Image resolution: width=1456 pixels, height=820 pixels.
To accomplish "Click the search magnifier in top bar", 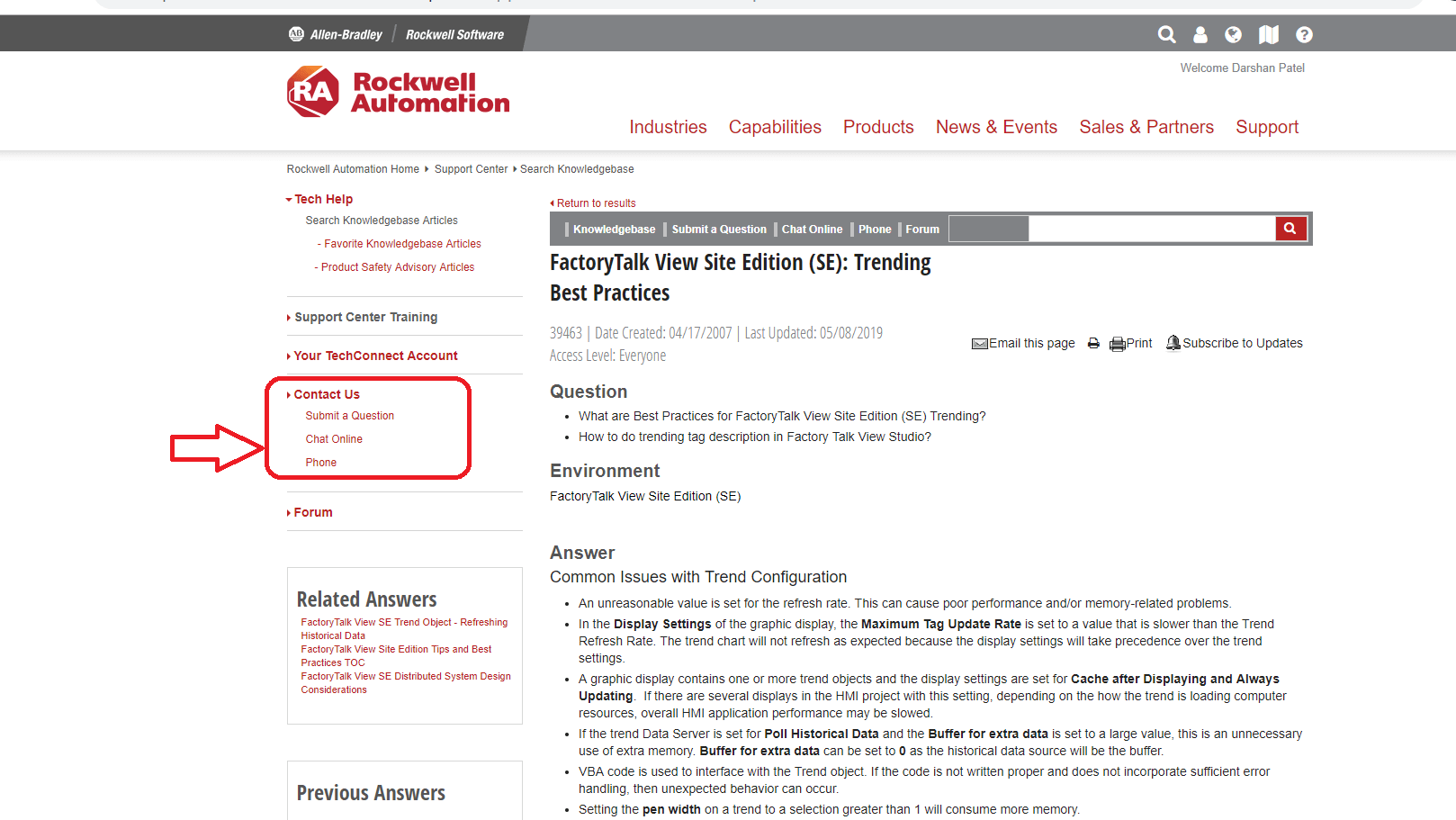I will click(x=1166, y=34).
